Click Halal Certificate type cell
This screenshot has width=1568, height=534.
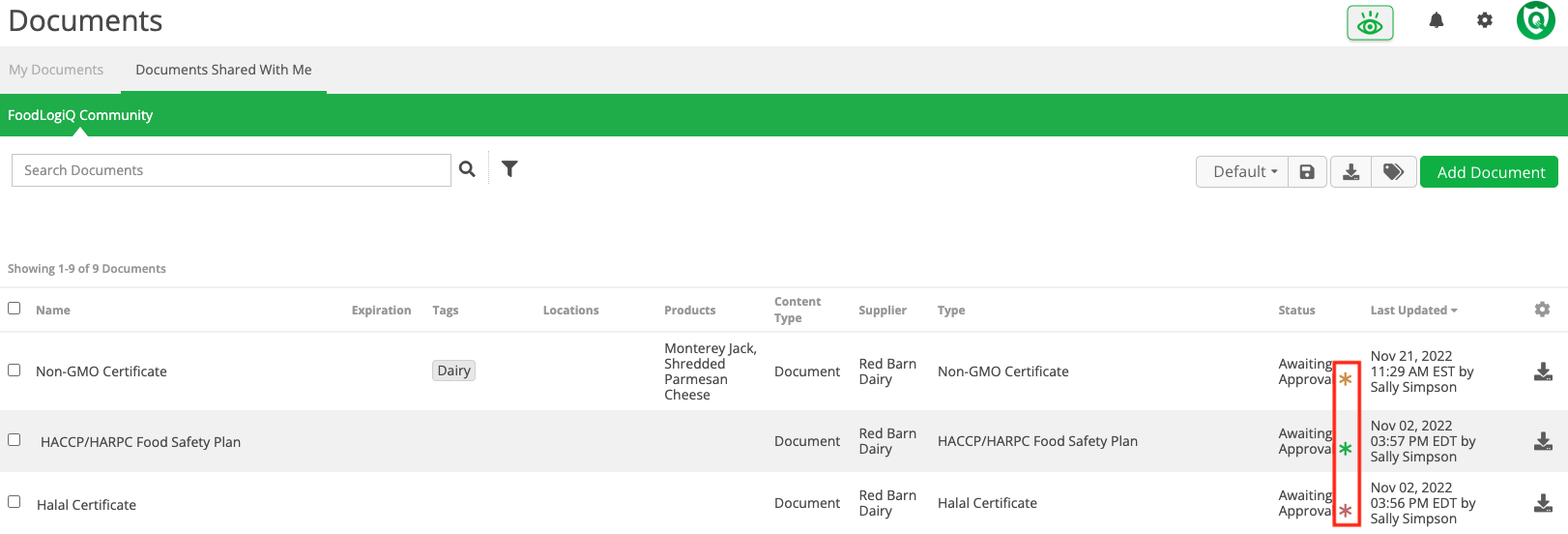pyautogui.click(x=987, y=503)
